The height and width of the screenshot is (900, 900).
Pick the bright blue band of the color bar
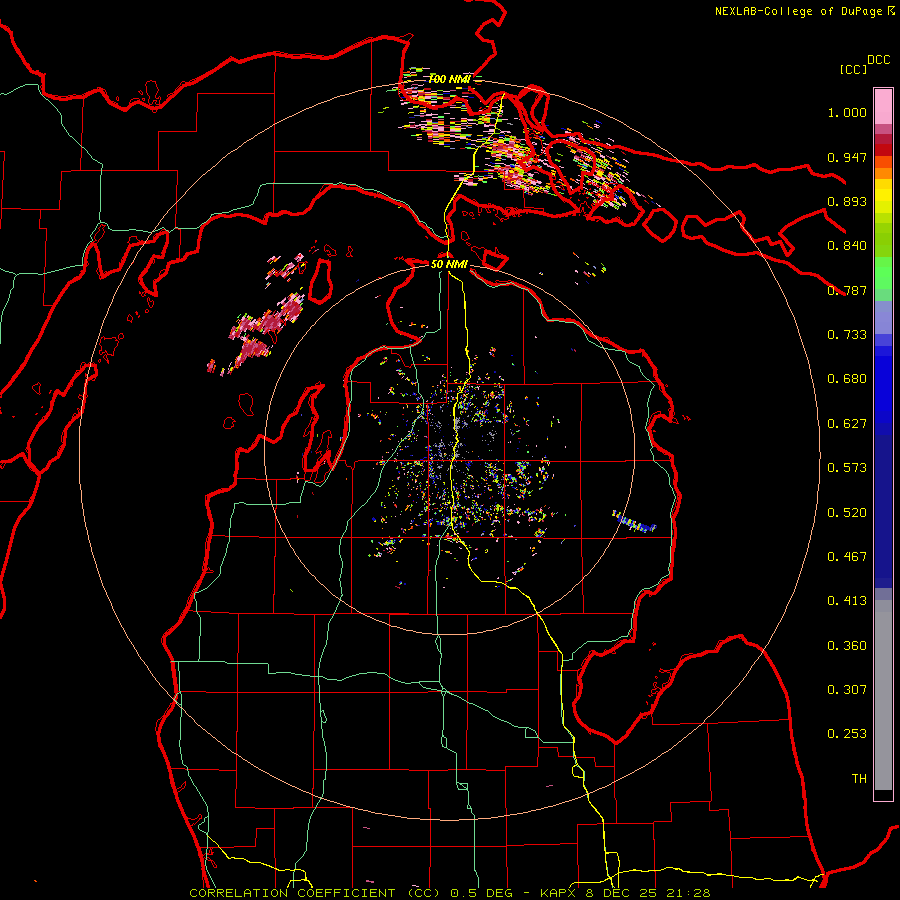tap(883, 390)
